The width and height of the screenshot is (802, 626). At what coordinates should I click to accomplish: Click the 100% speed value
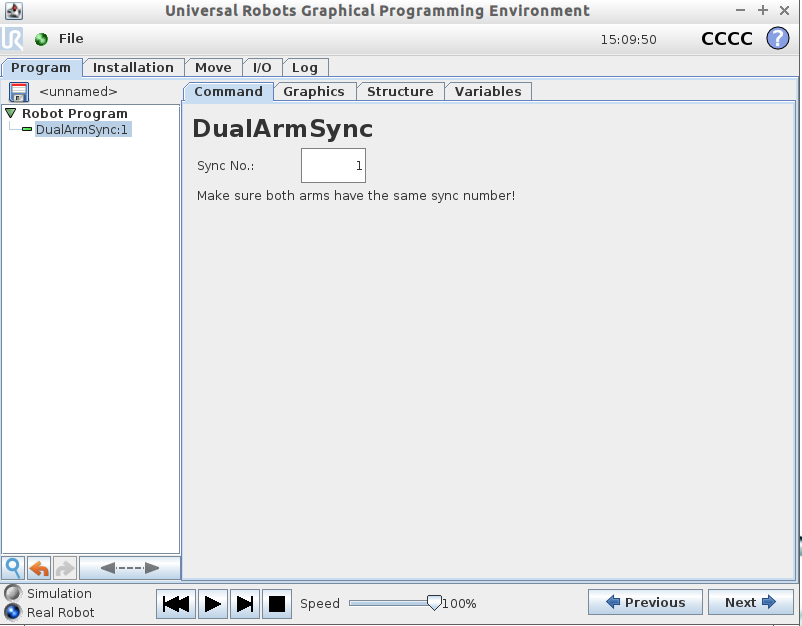coord(459,603)
